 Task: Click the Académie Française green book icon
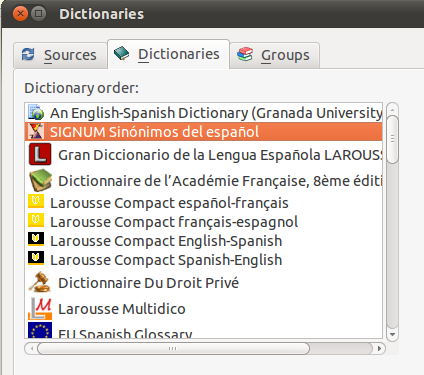tap(40, 180)
